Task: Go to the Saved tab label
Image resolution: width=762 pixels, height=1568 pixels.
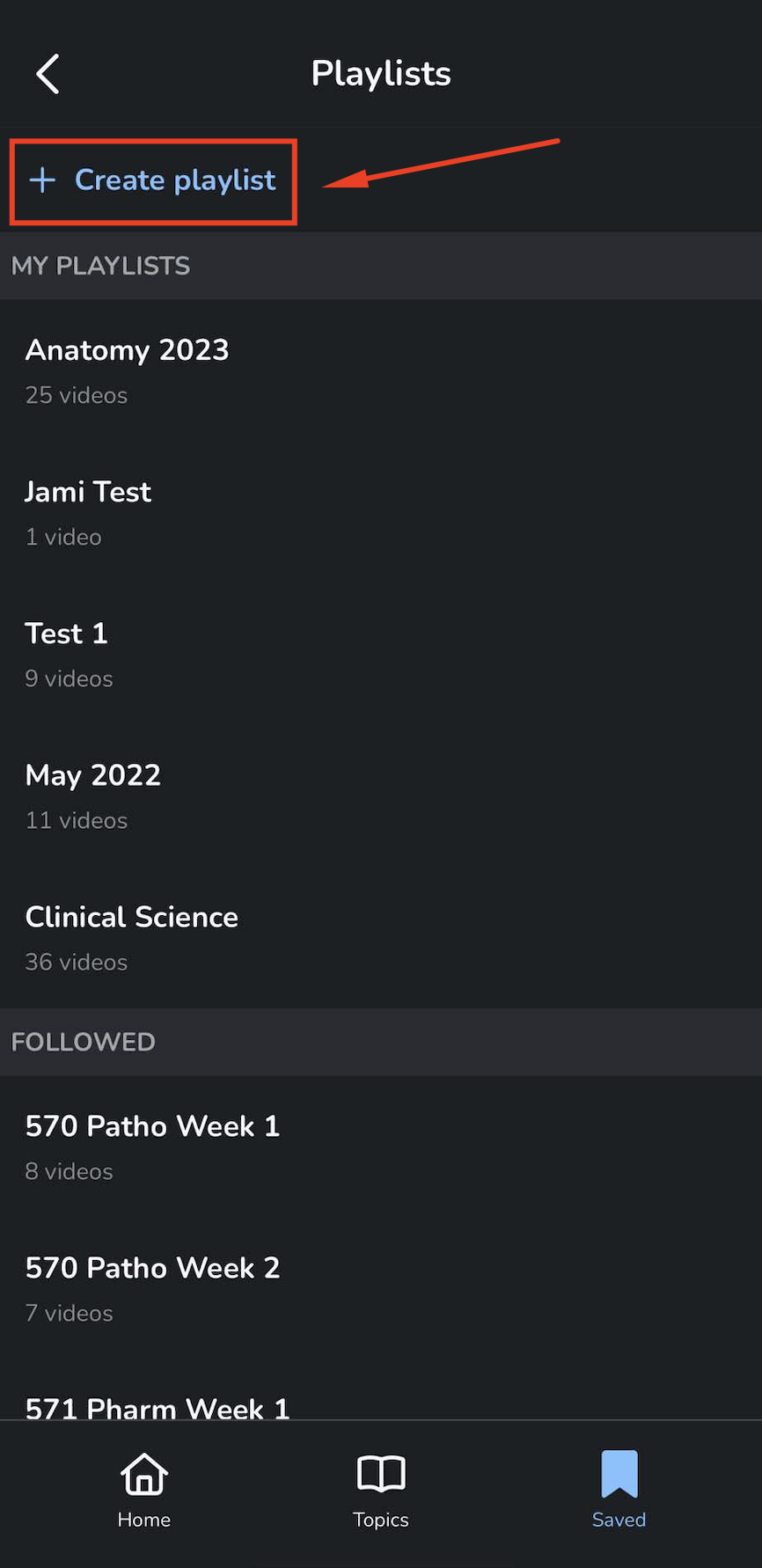Action: [619, 1520]
